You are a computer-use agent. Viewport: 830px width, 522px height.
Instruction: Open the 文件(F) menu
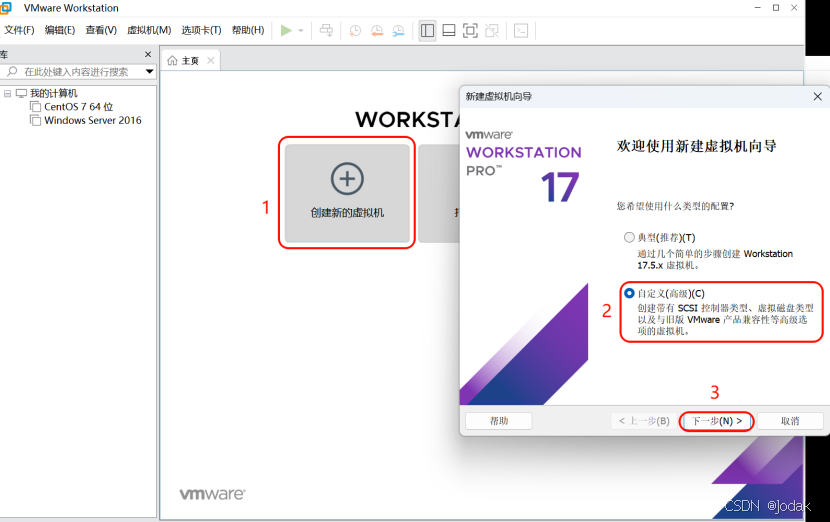(20, 30)
